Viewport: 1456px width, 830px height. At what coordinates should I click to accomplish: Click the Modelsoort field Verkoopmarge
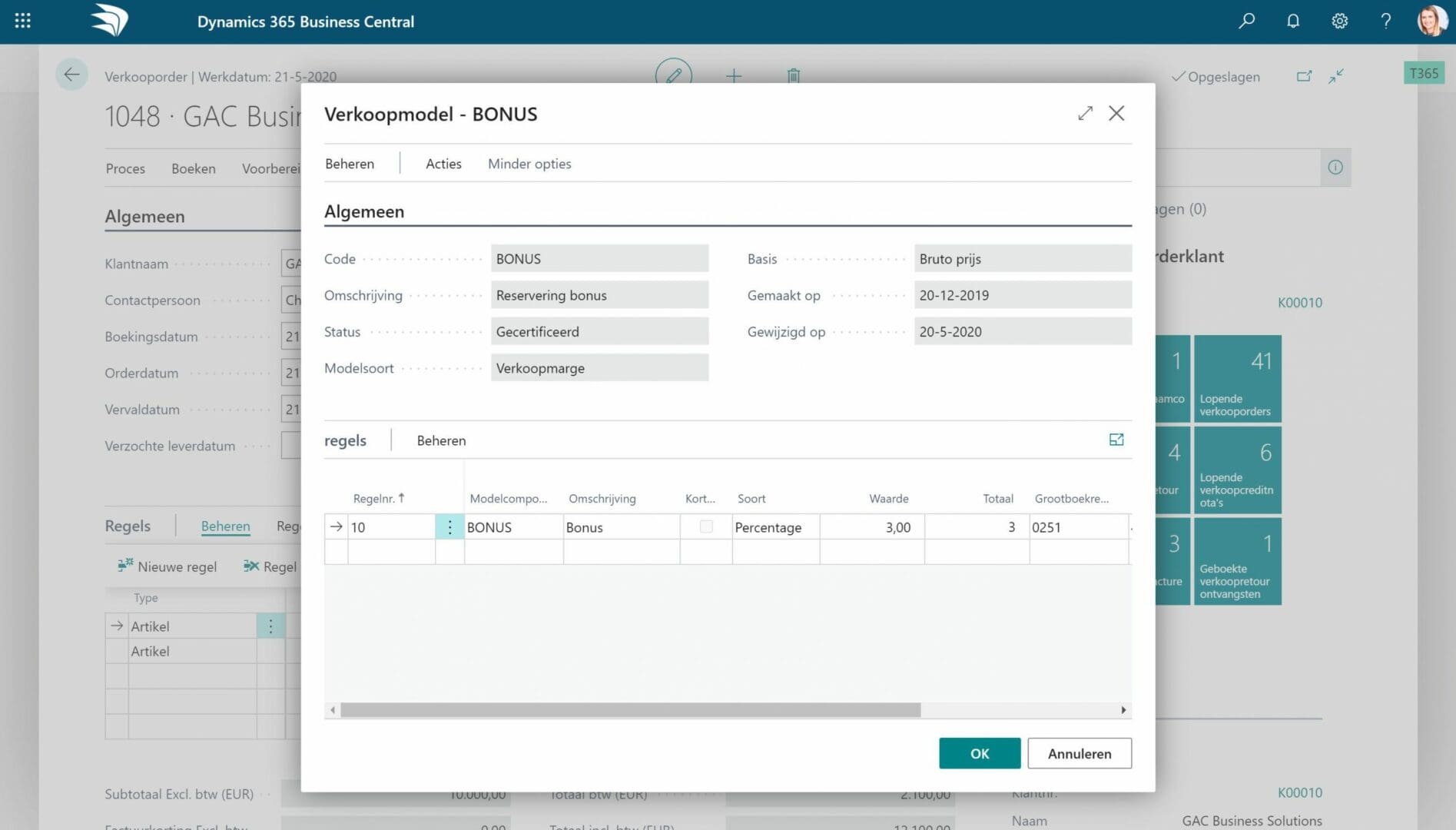tap(599, 368)
